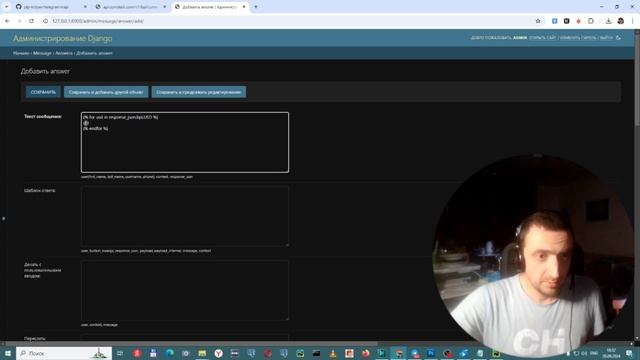Image resolution: width=640 pixels, height=360 pixels.
Task: Click the blue extension icon in toolbar
Action: [x=554, y=21]
